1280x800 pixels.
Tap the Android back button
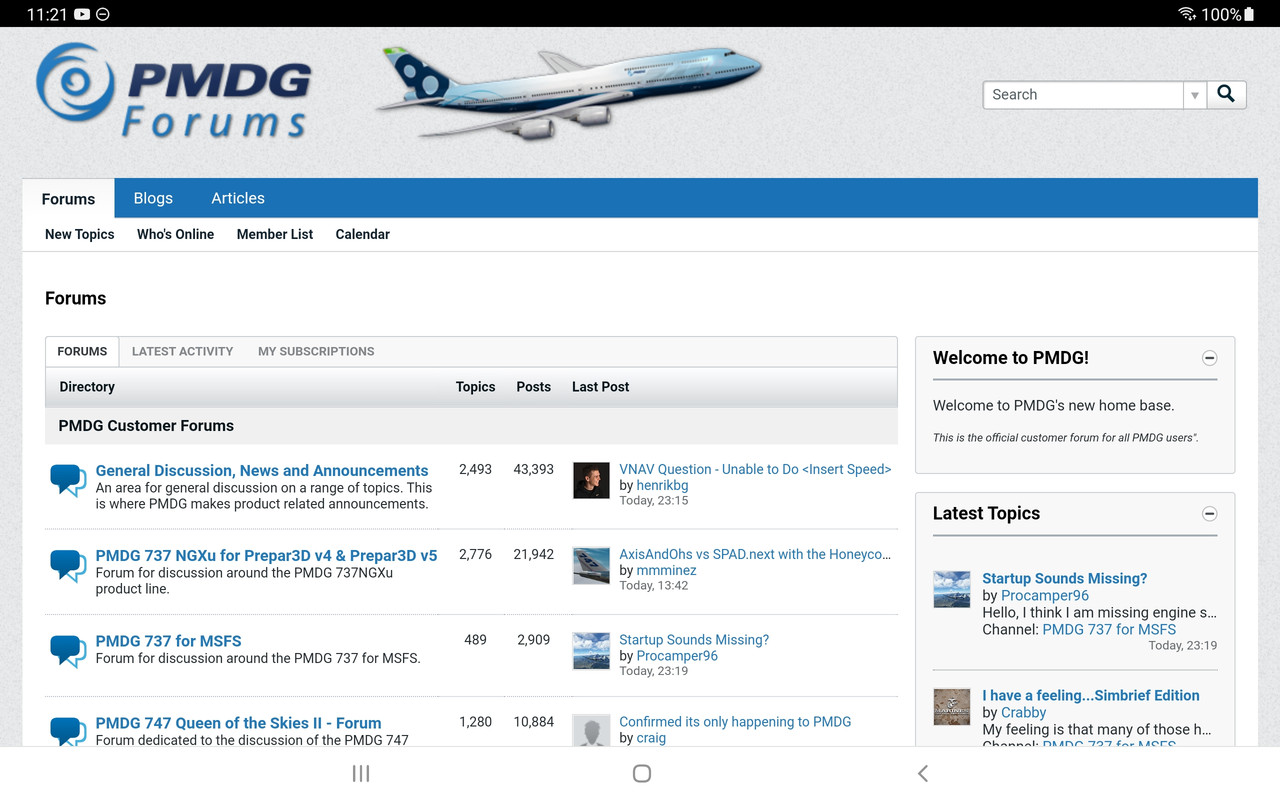[x=923, y=773]
